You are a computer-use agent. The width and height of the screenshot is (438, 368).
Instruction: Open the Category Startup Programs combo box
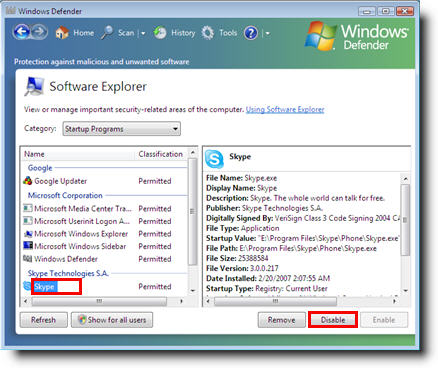(x=122, y=129)
